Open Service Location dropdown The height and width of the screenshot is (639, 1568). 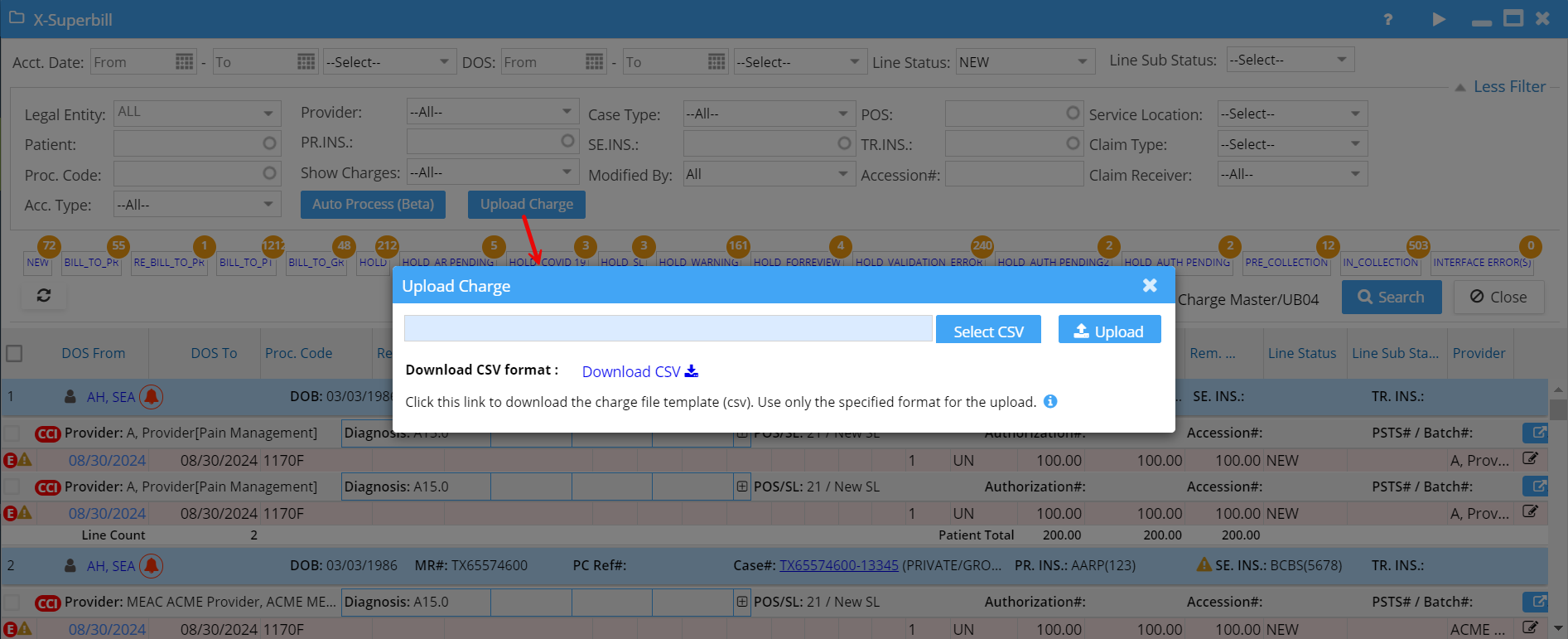(1292, 114)
